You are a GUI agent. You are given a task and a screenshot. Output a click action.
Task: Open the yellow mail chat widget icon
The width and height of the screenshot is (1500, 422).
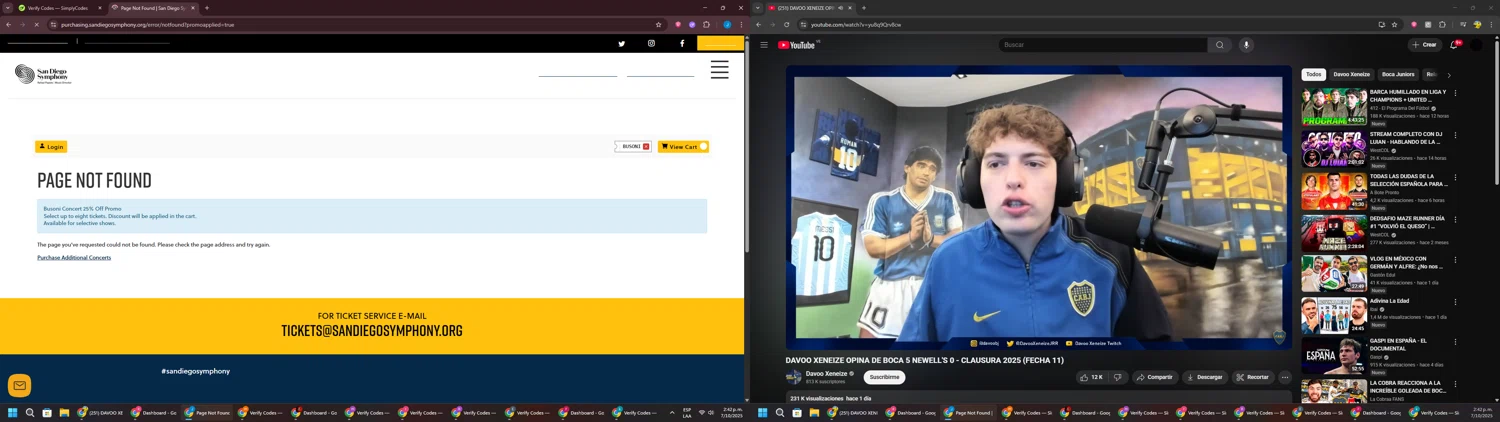point(19,385)
